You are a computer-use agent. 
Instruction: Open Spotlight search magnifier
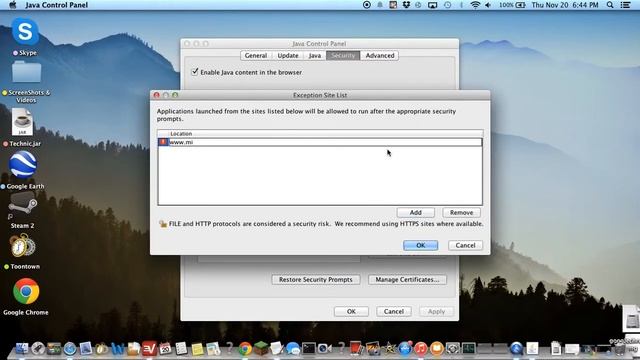pyautogui.click(x=610, y=5)
